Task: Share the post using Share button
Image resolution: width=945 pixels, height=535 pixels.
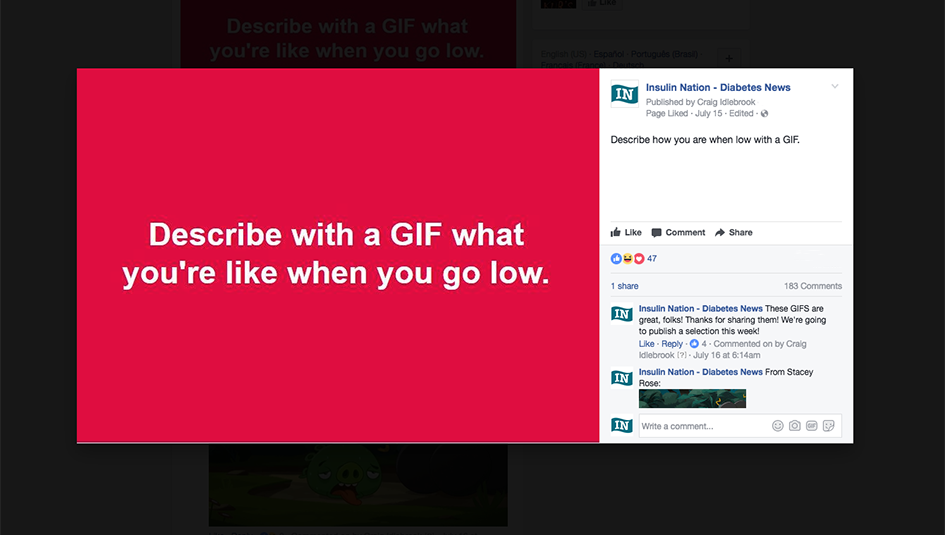Action: point(733,233)
